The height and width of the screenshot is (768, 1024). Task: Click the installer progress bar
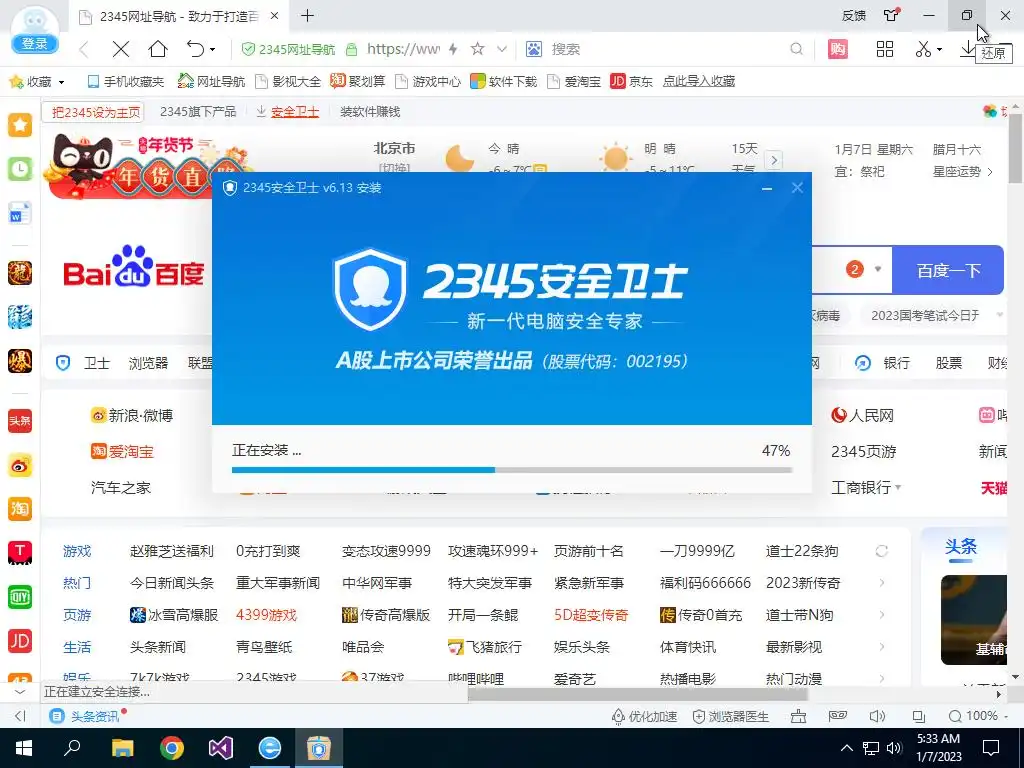511,470
